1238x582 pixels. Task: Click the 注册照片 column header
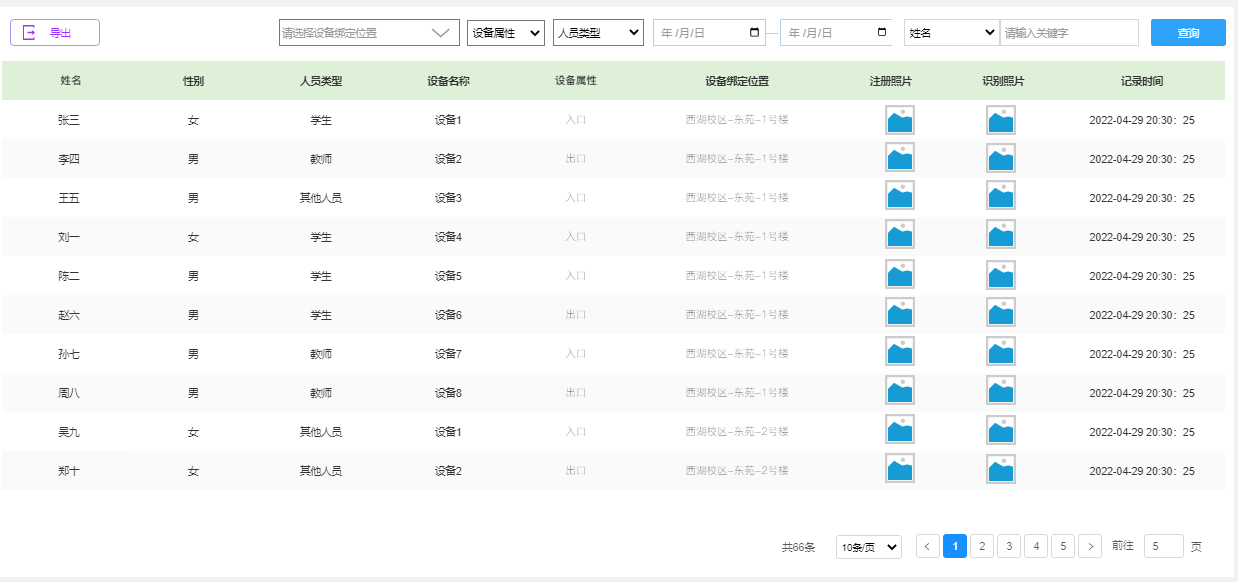coord(891,81)
